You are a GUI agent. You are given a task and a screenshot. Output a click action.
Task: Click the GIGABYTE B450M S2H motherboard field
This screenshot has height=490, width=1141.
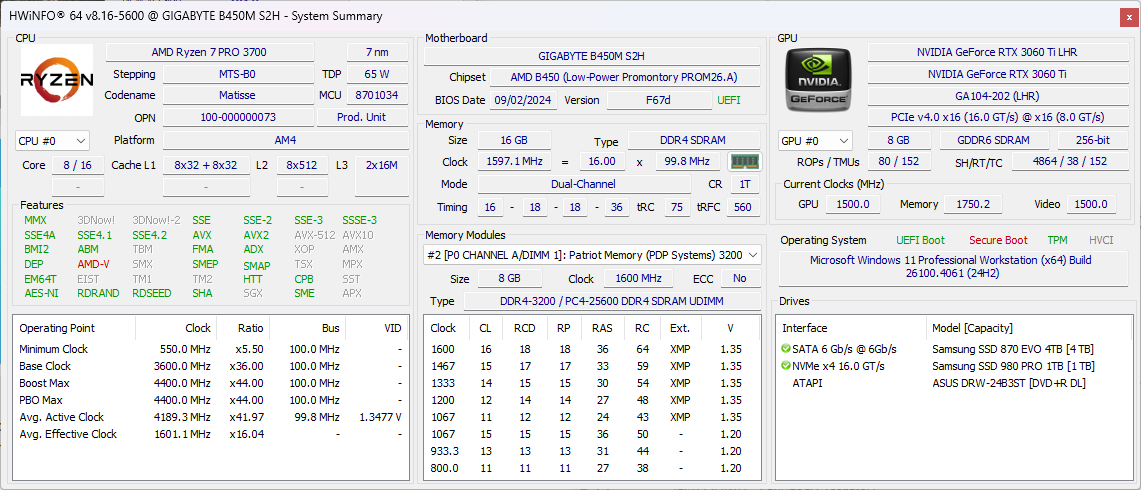(x=592, y=56)
